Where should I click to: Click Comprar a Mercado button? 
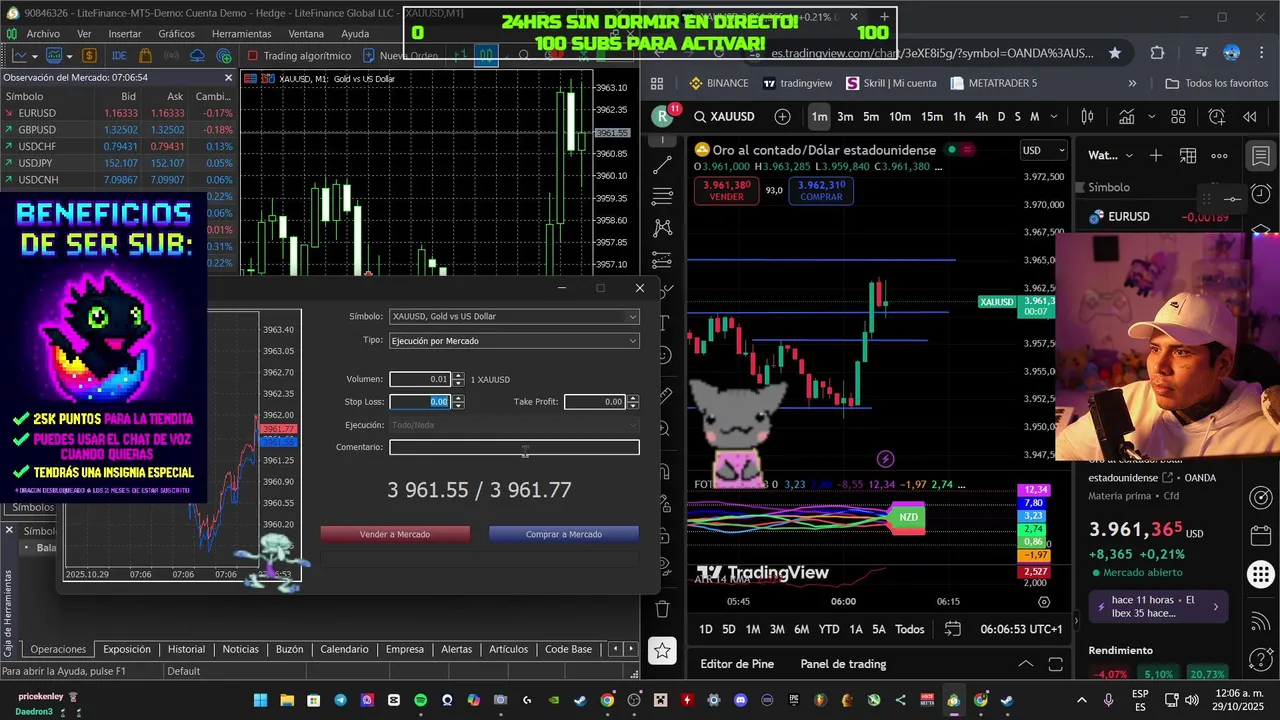[x=564, y=534]
